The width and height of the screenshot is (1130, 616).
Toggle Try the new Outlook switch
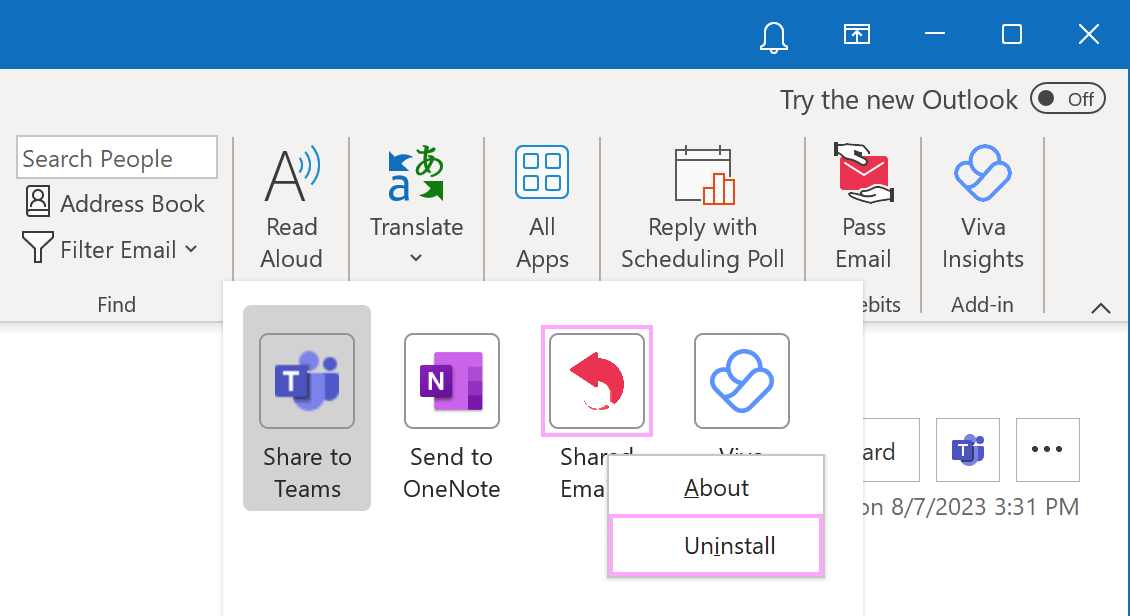click(x=1067, y=99)
